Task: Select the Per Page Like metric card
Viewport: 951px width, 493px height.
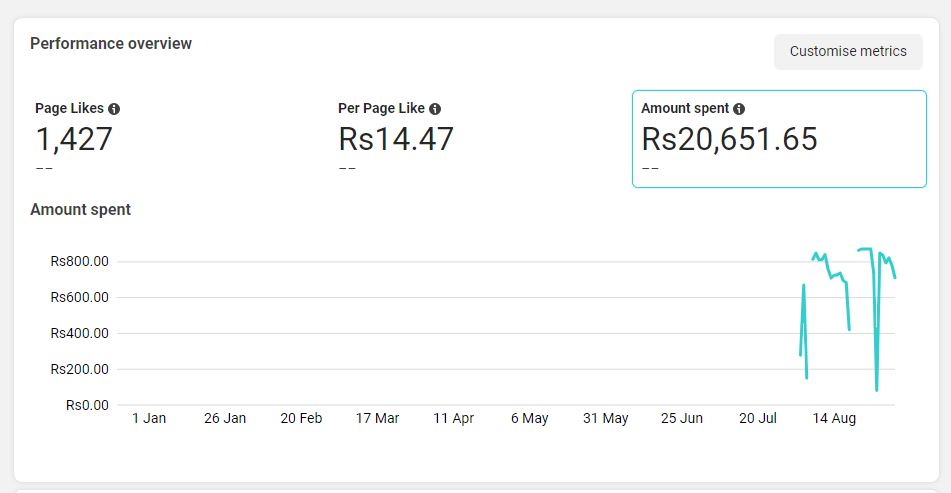Action: point(477,139)
